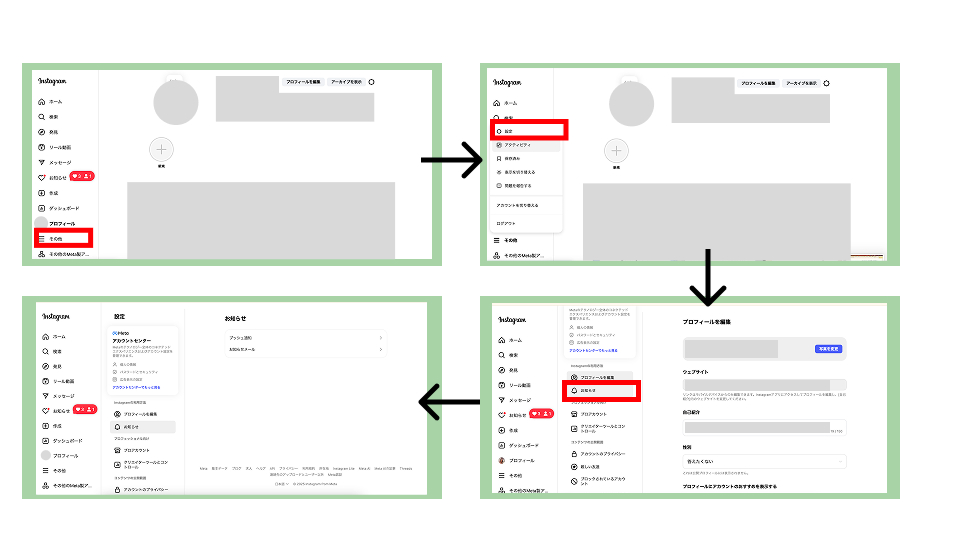The width and height of the screenshot is (960, 540).
Task: Click the gear icon beside アーカイブを表示 in top-left screenshot
Action: (372, 82)
